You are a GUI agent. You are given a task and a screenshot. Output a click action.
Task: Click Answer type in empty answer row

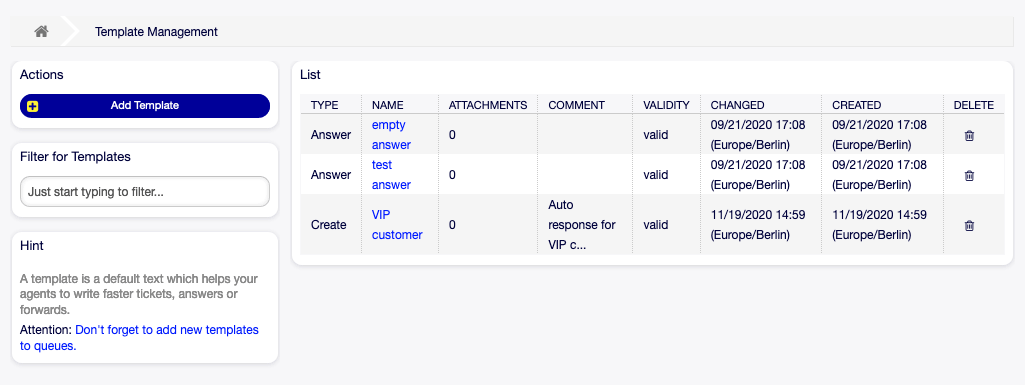331,135
